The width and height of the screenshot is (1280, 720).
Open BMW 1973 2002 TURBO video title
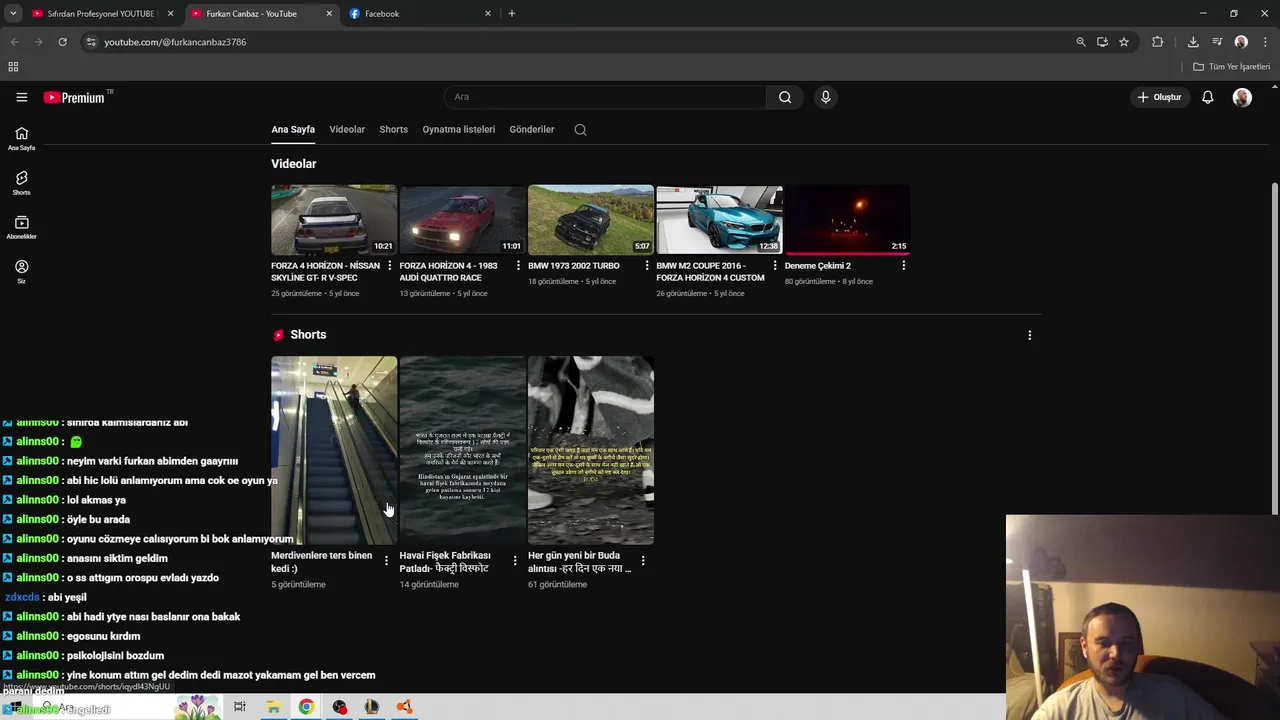tap(574, 266)
